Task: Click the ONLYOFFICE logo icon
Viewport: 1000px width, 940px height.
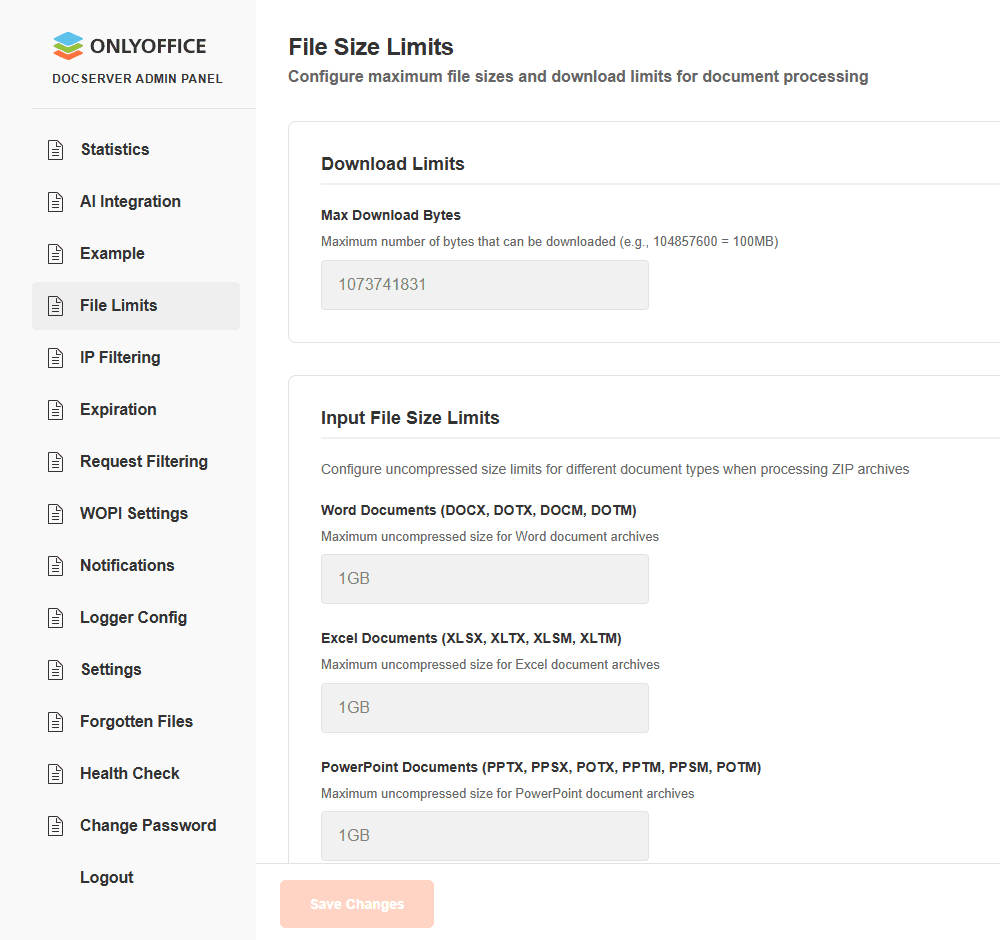Action: point(68,46)
